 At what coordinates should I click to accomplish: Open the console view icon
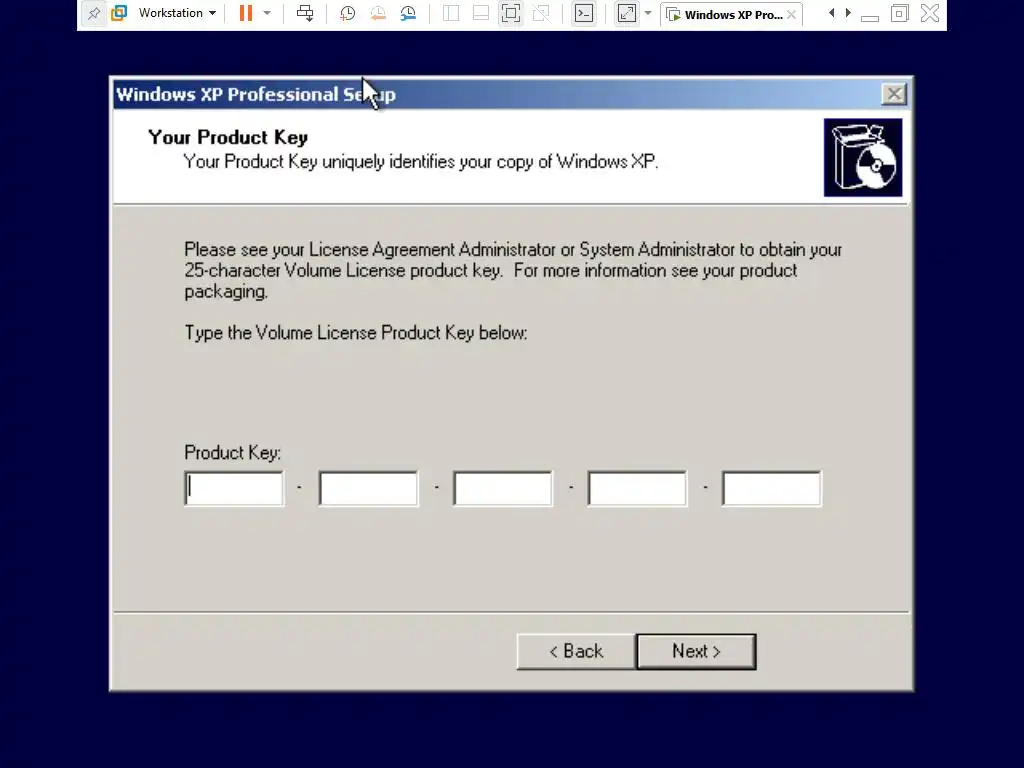pos(584,13)
